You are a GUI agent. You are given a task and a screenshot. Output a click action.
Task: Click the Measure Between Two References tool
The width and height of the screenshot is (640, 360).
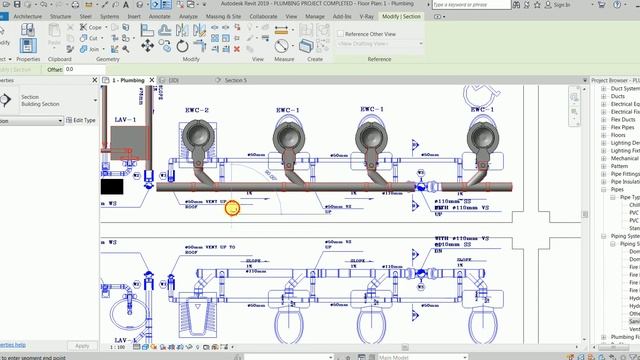click(281, 46)
